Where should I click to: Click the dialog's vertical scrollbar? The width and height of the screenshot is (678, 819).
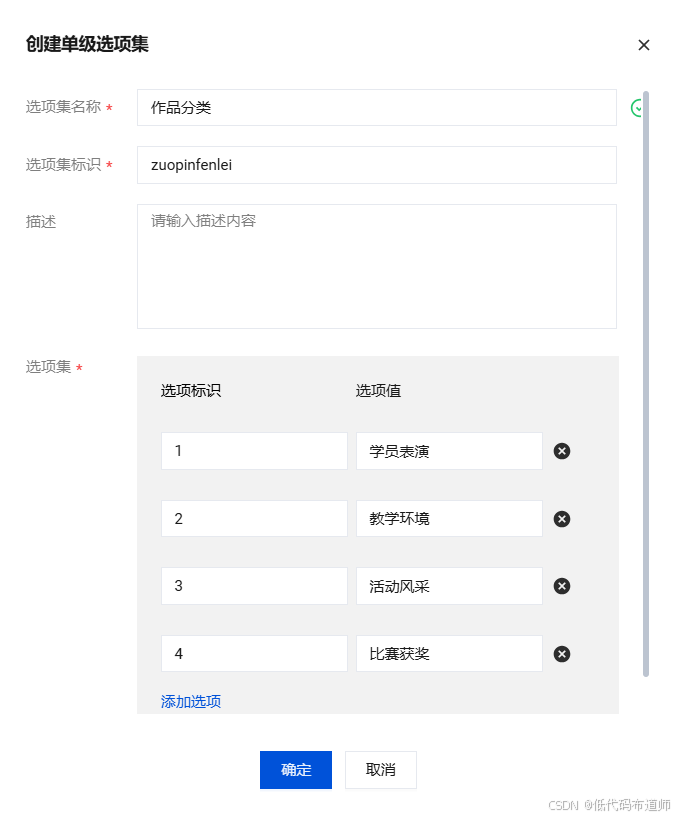(646, 384)
